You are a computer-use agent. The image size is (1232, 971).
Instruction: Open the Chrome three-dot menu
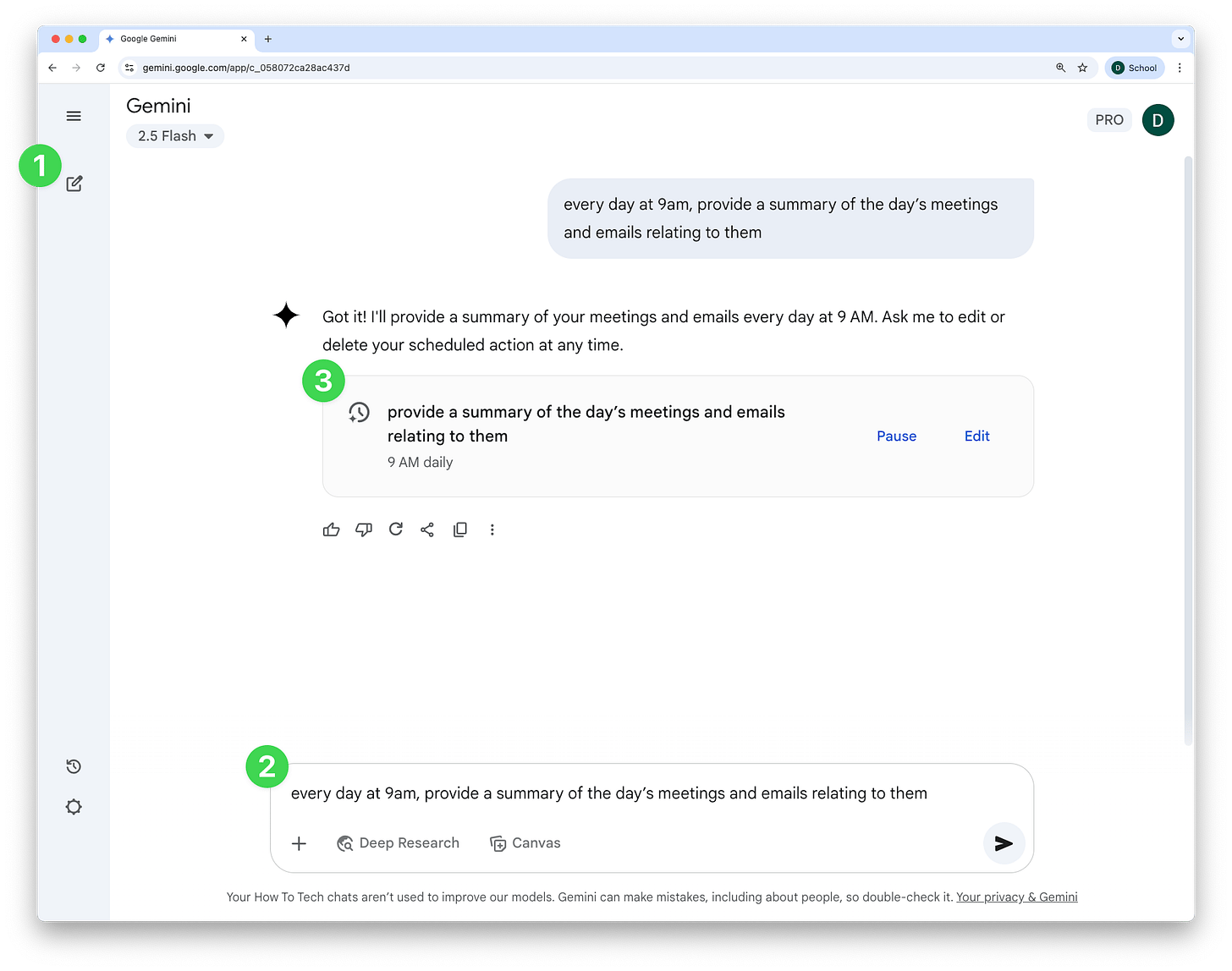[x=1180, y=68]
